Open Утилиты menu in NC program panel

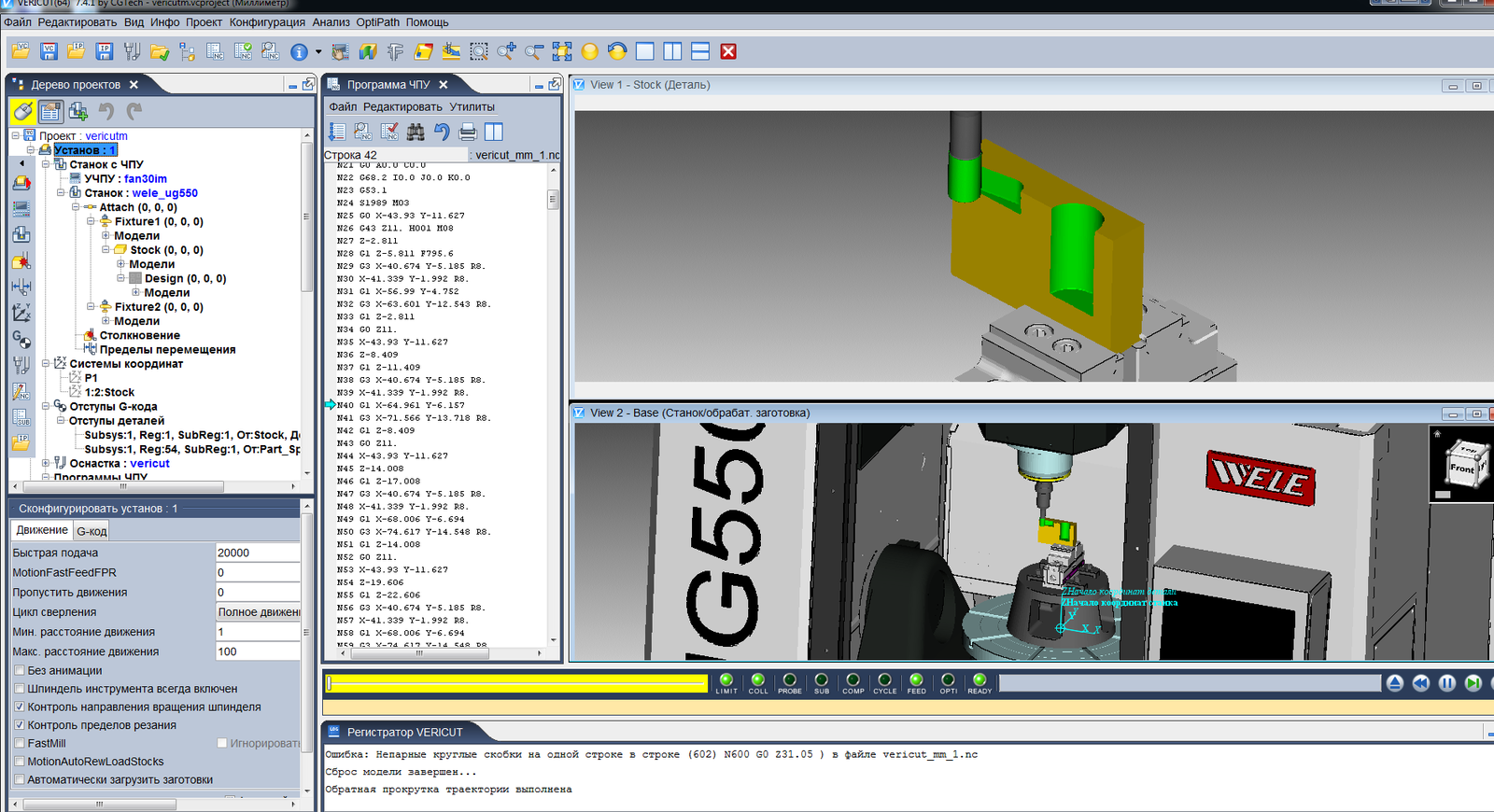point(472,107)
